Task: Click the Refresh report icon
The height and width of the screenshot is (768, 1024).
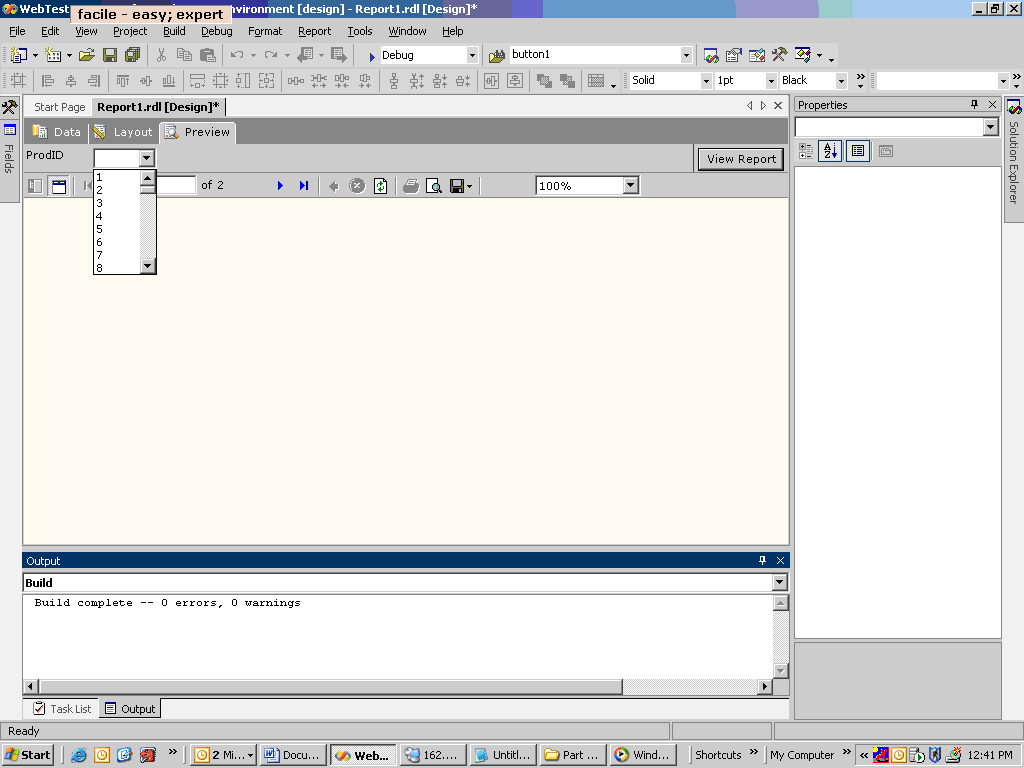Action: click(380, 186)
